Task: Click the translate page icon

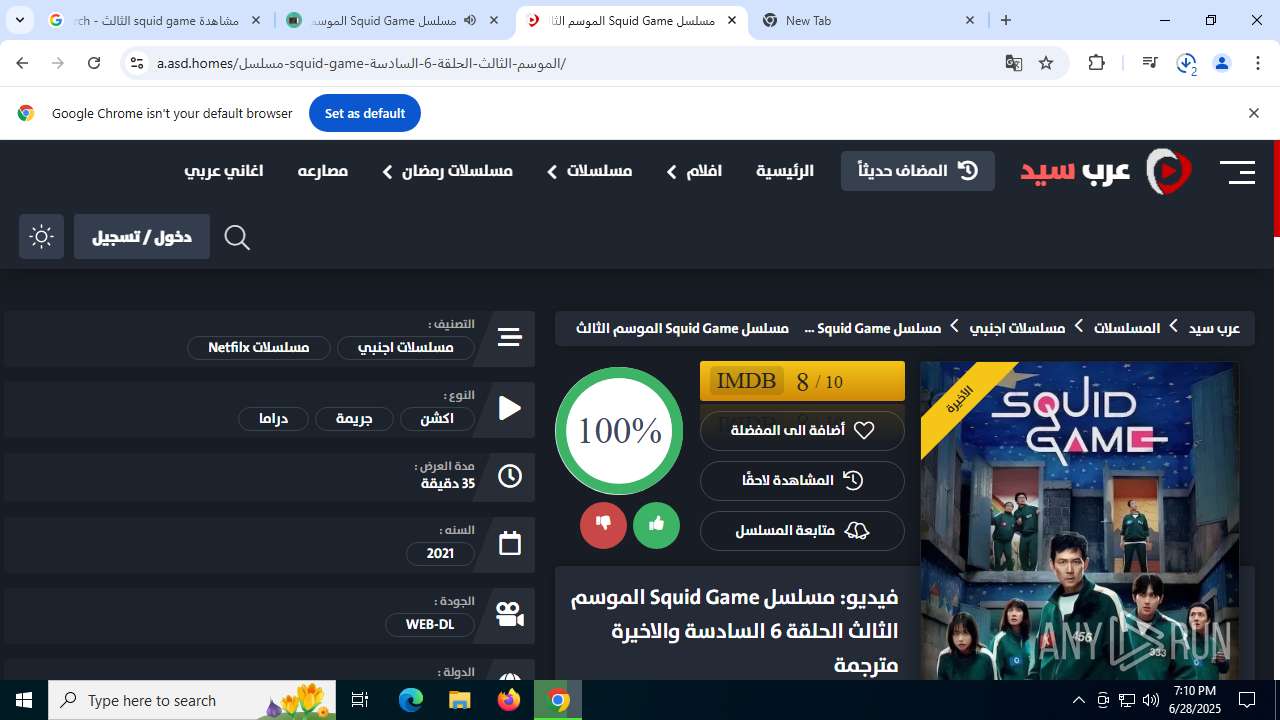Action: point(1014,63)
